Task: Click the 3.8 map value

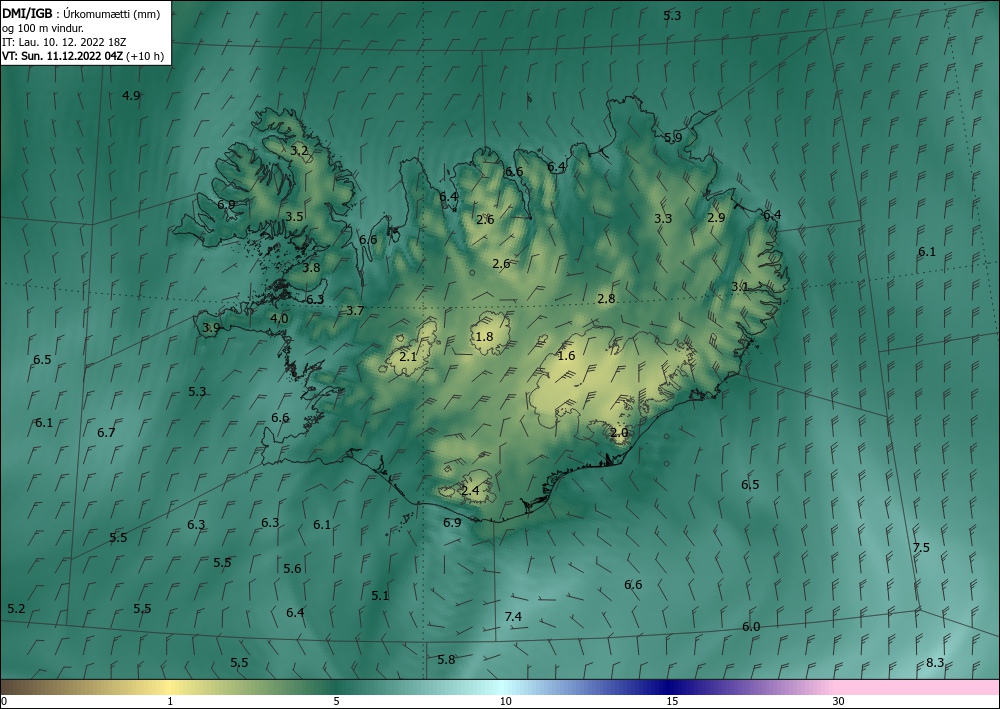Action: 311,268
